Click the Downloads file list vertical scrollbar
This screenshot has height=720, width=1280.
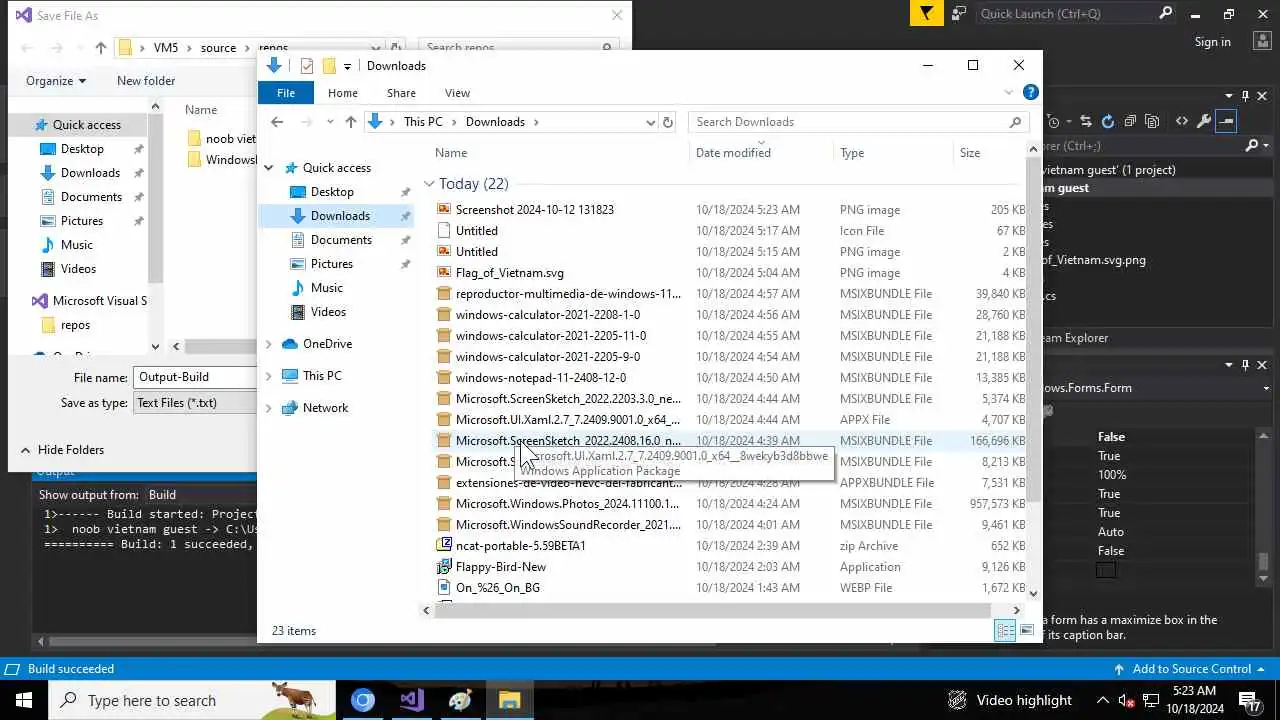pos(1034,330)
